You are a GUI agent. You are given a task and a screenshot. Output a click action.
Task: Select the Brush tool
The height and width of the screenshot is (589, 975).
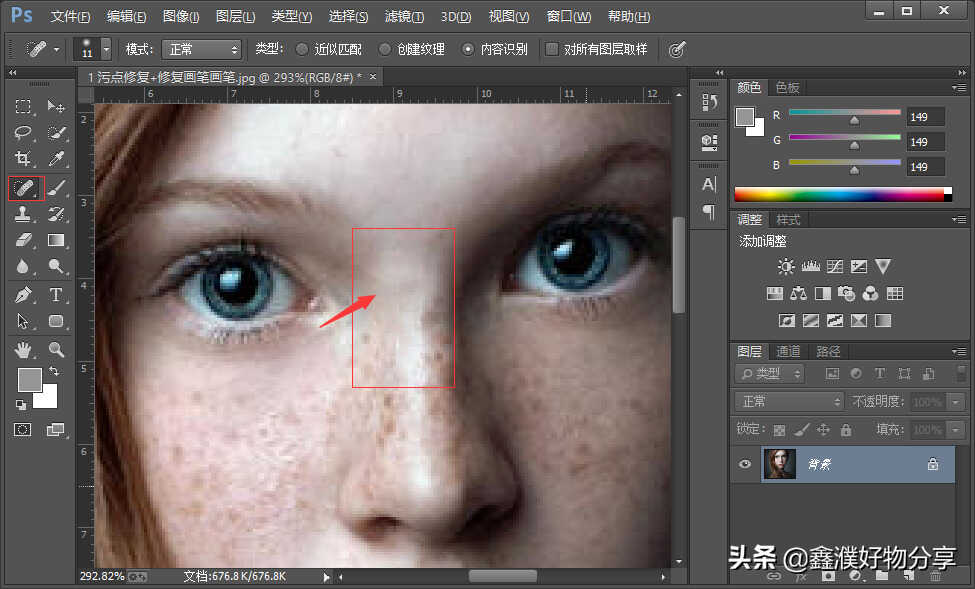coord(56,188)
